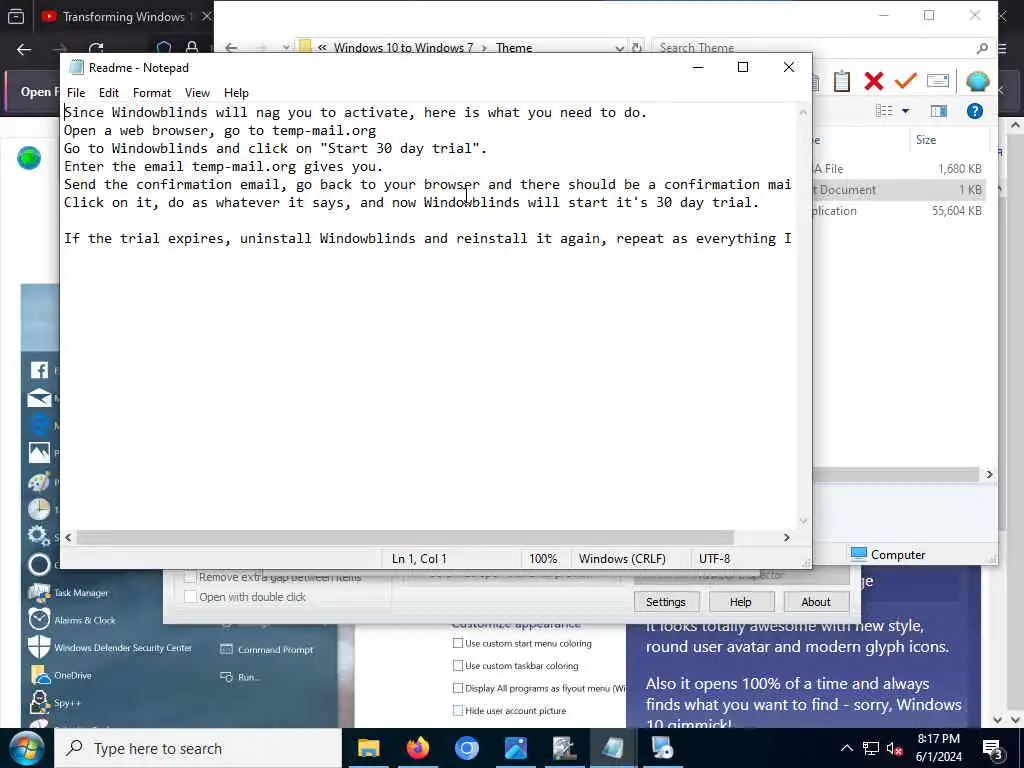Click the clipboard paste icon in Explorer toolbar

pos(842,81)
